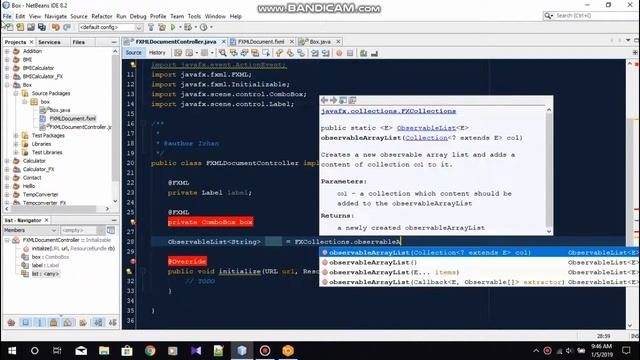Switch to the Services panel tab
The height and width of the screenshot is (360, 640).
click(49, 42)
